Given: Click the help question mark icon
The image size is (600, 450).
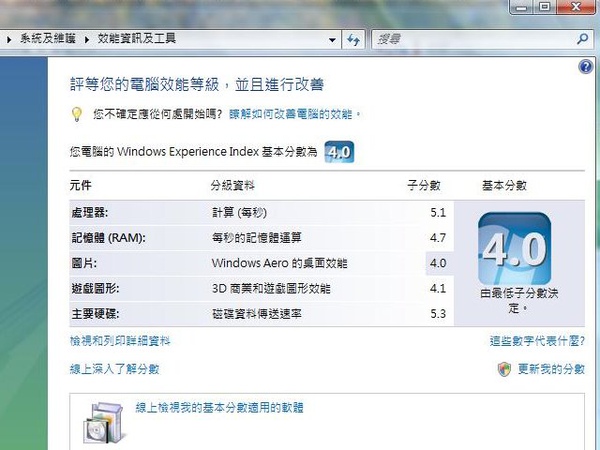Looking at the screenshot, I should click(585, 67).
